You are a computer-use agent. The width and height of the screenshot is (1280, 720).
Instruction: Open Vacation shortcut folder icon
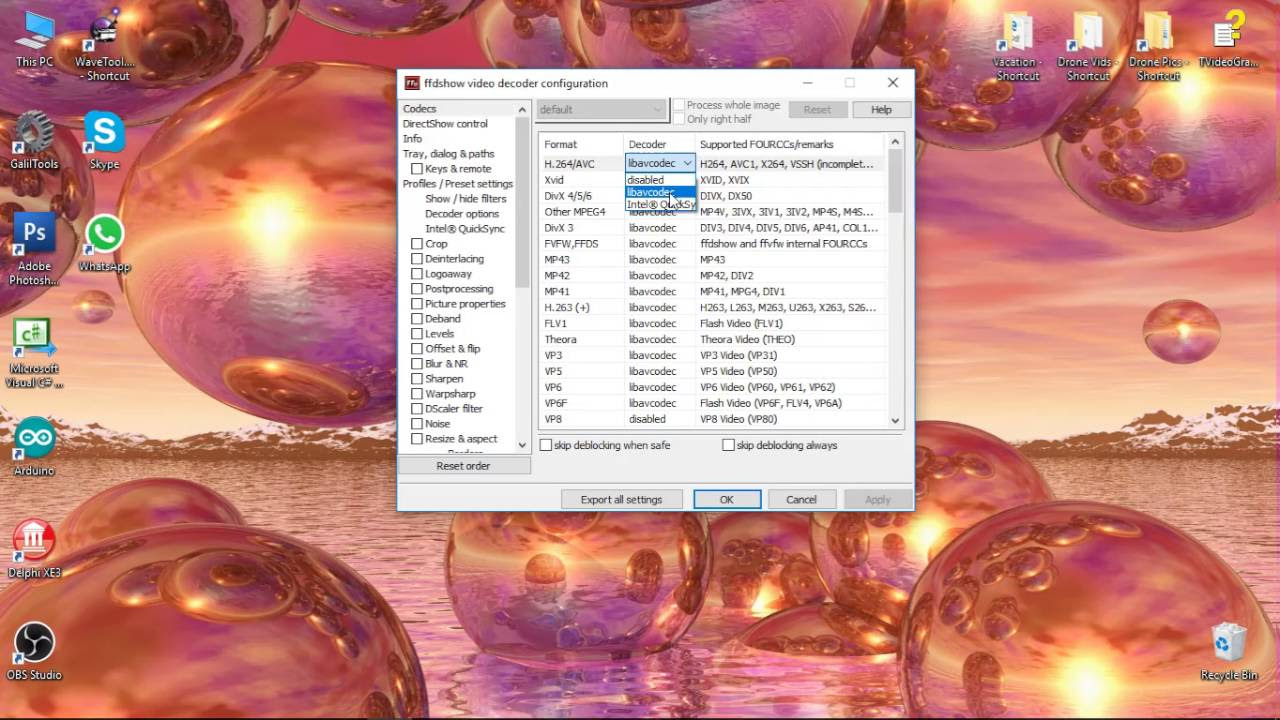(x=1016, y=48)
